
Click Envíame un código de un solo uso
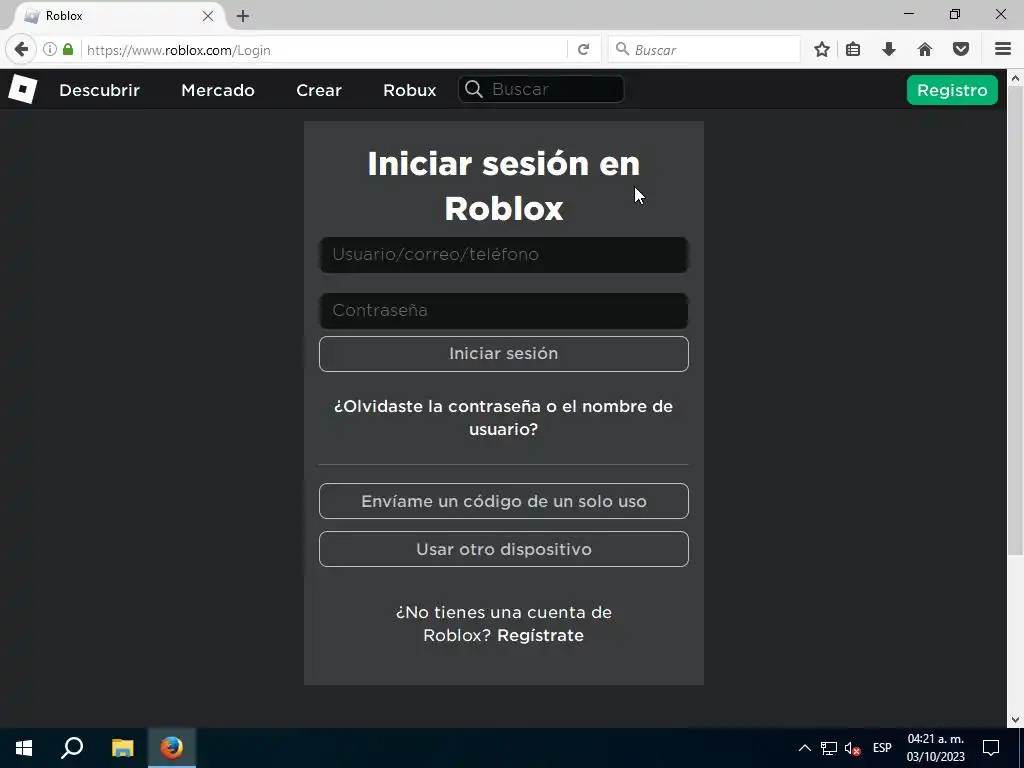(504, 501)
